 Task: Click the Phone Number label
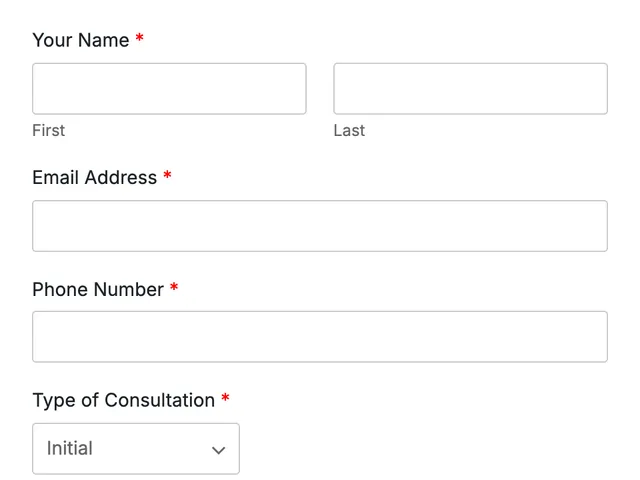coord(98,289)
